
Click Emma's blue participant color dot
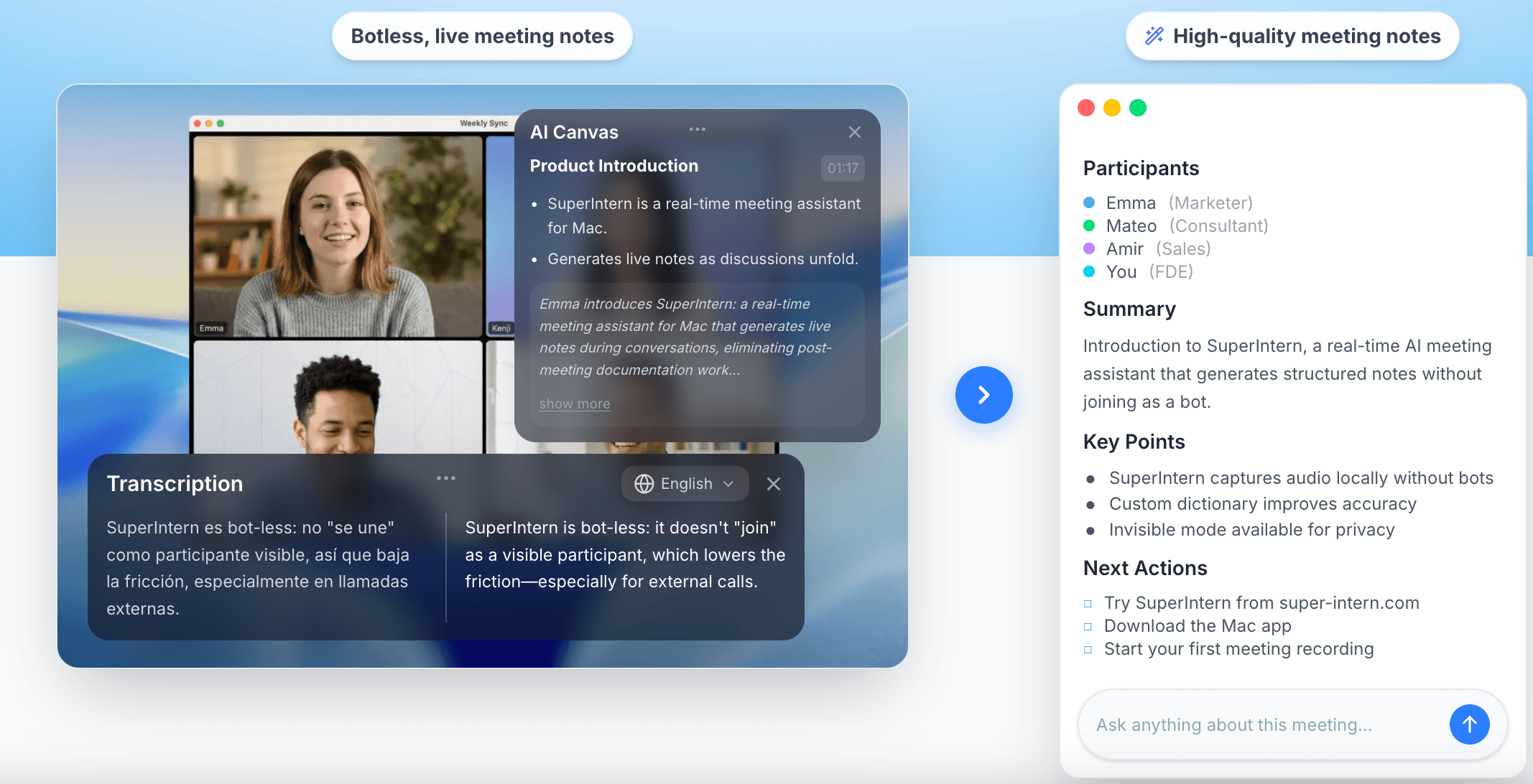[1089, 202]
